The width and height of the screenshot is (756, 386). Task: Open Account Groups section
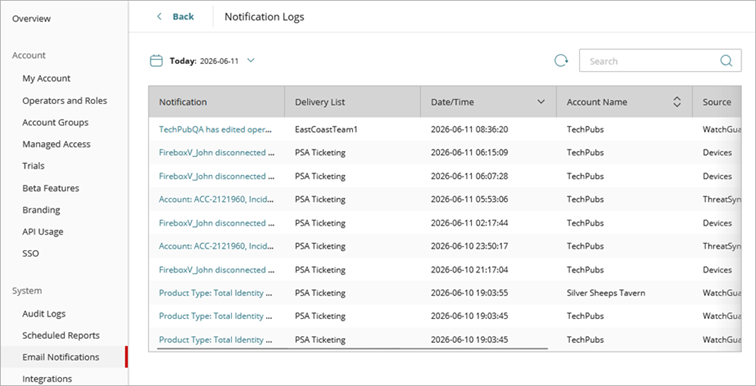(55, 122)
